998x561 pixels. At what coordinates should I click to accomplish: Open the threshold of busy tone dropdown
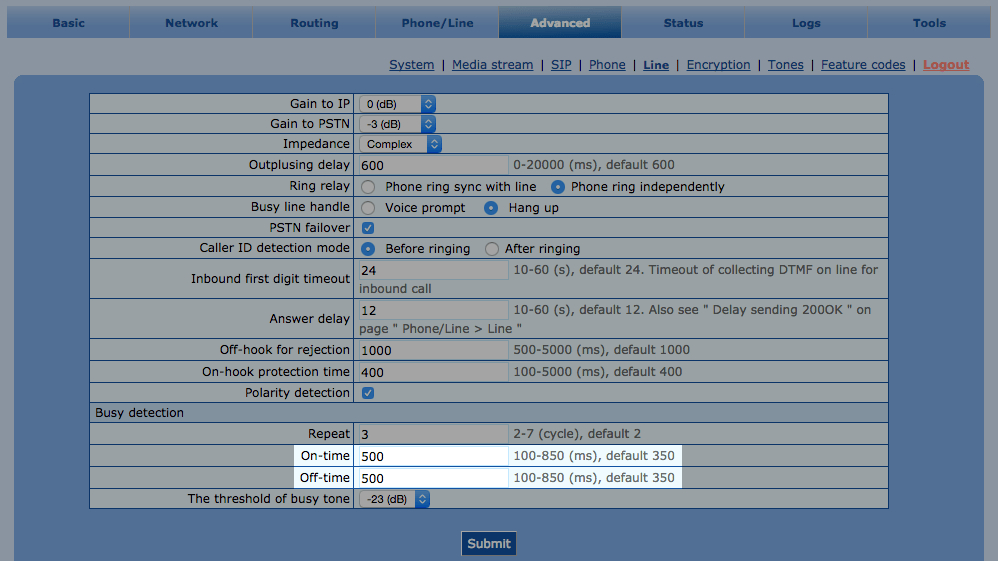(x=395, y=499)
